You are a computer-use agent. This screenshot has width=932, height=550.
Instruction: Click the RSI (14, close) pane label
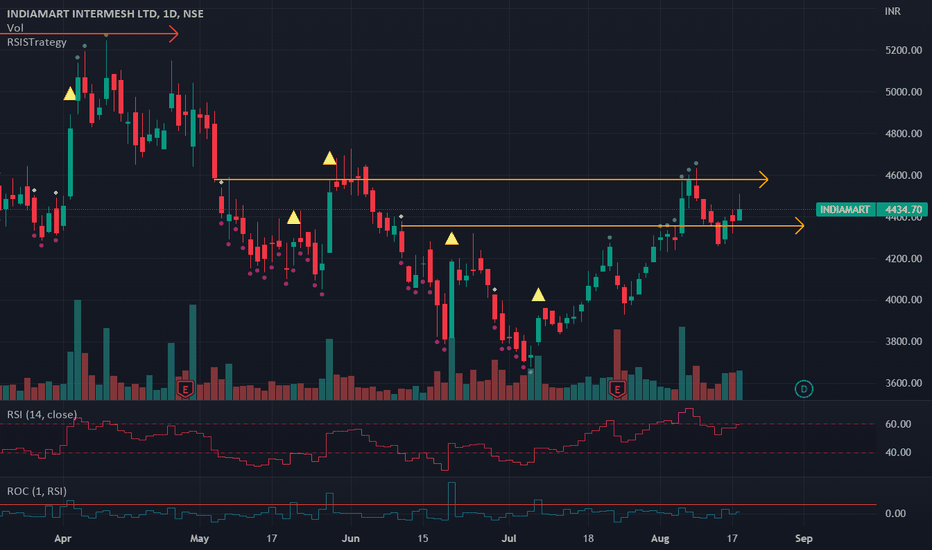[42, 414]
